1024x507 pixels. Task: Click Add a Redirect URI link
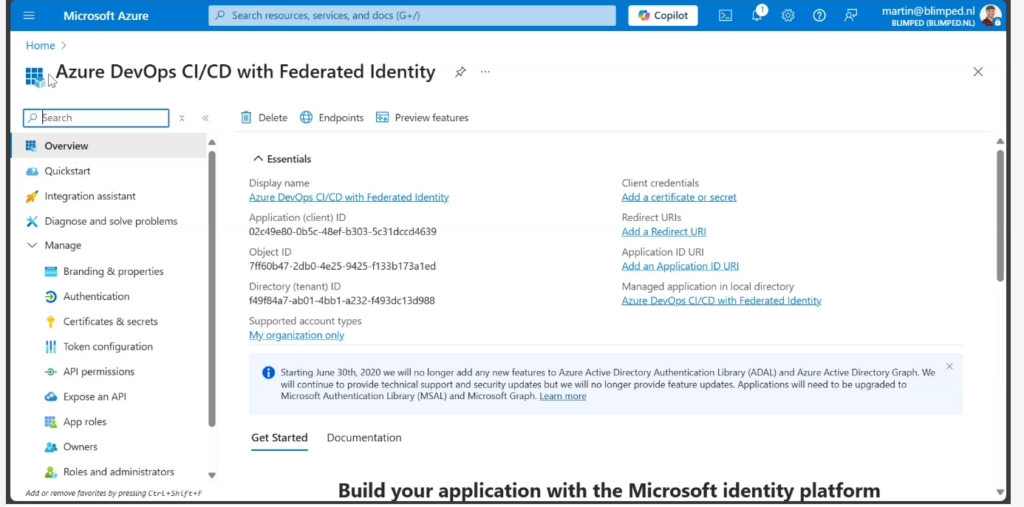(664, 232)
